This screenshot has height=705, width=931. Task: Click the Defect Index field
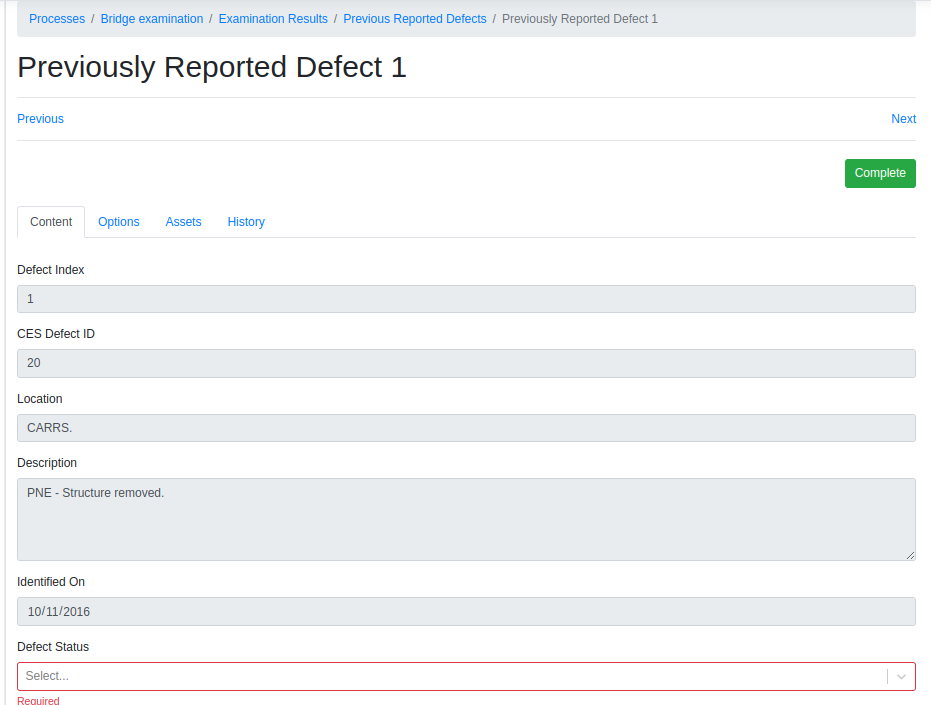click(466, 299)
